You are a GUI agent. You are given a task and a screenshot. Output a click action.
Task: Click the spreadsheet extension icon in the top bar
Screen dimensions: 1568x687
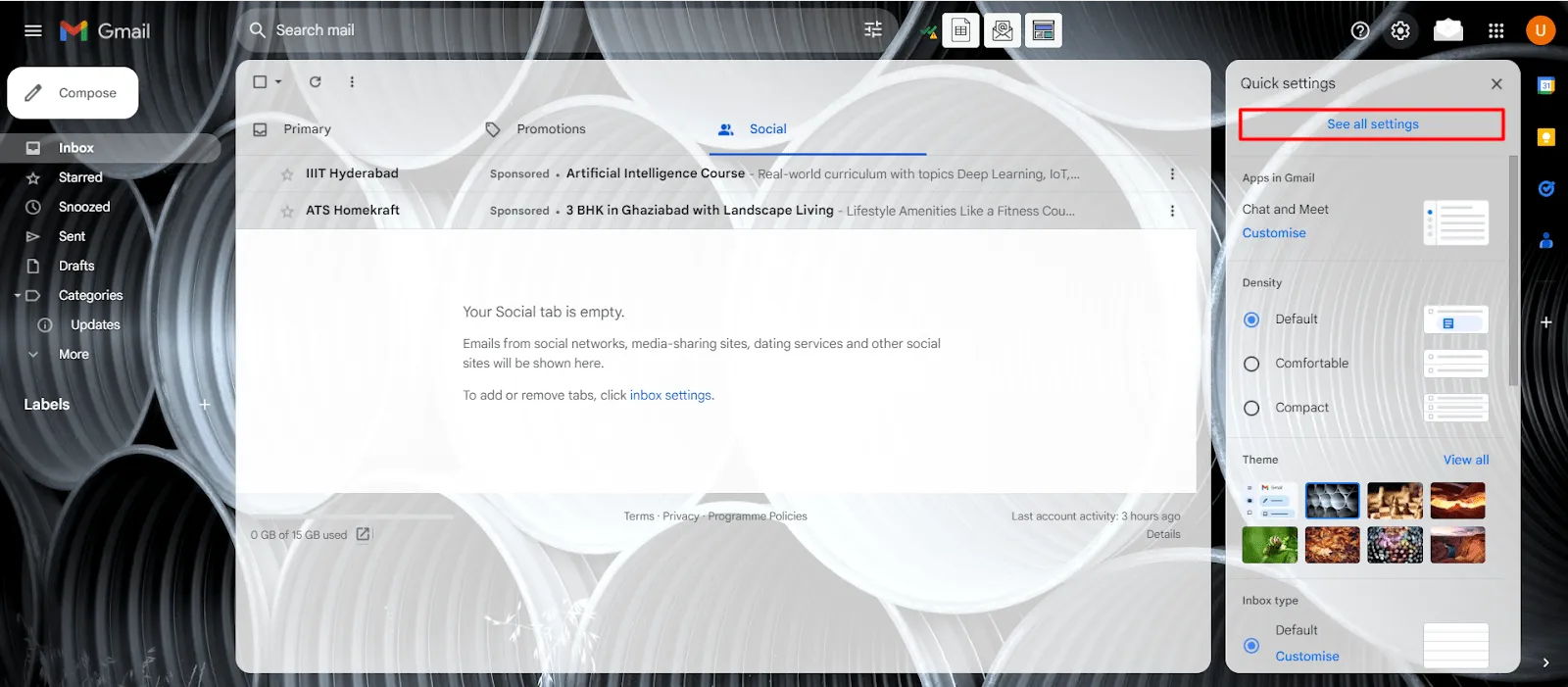point(960,30)
